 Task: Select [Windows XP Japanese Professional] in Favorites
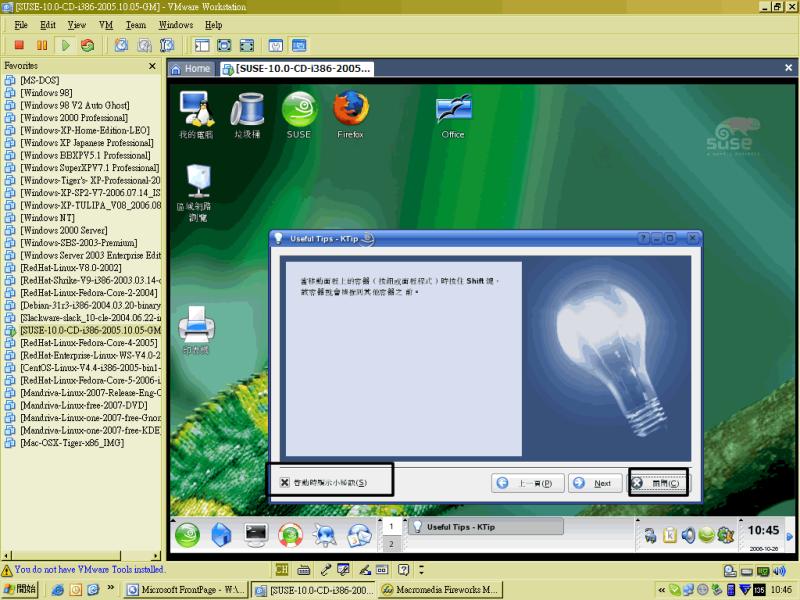87,143
